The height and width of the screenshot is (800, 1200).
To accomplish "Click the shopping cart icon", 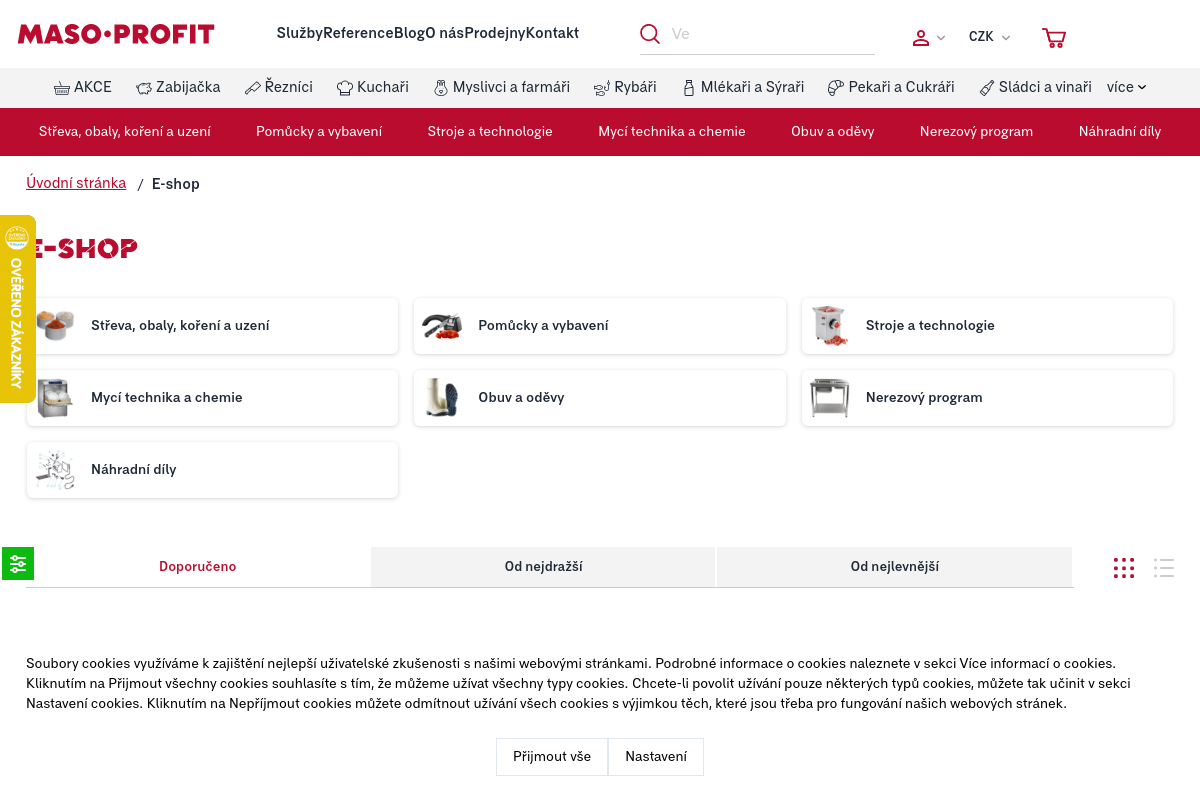I will tap(1053, 38).
